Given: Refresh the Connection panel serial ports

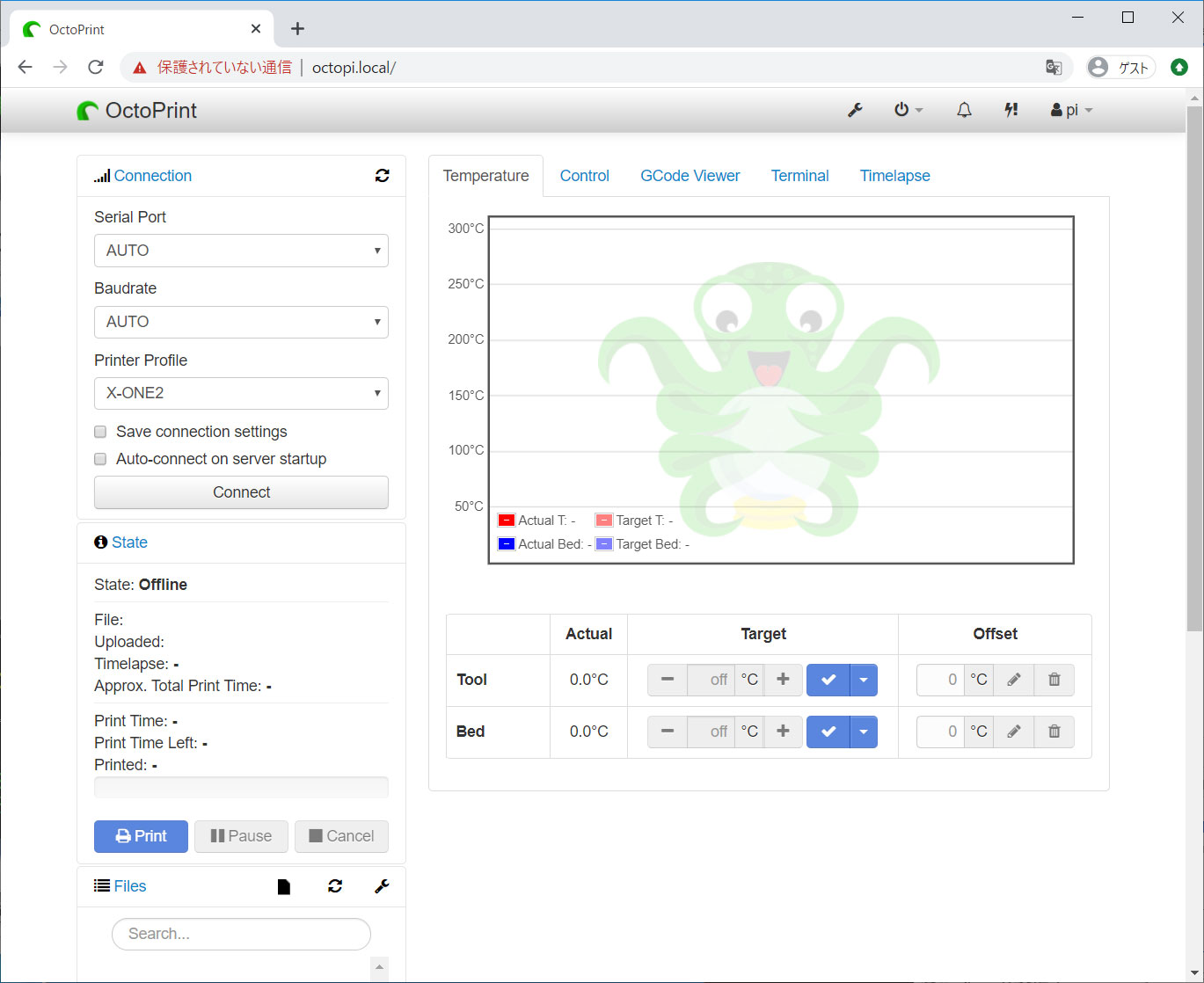Looking at the screenshot, I should pyautogui.click(x=382, y=176).
